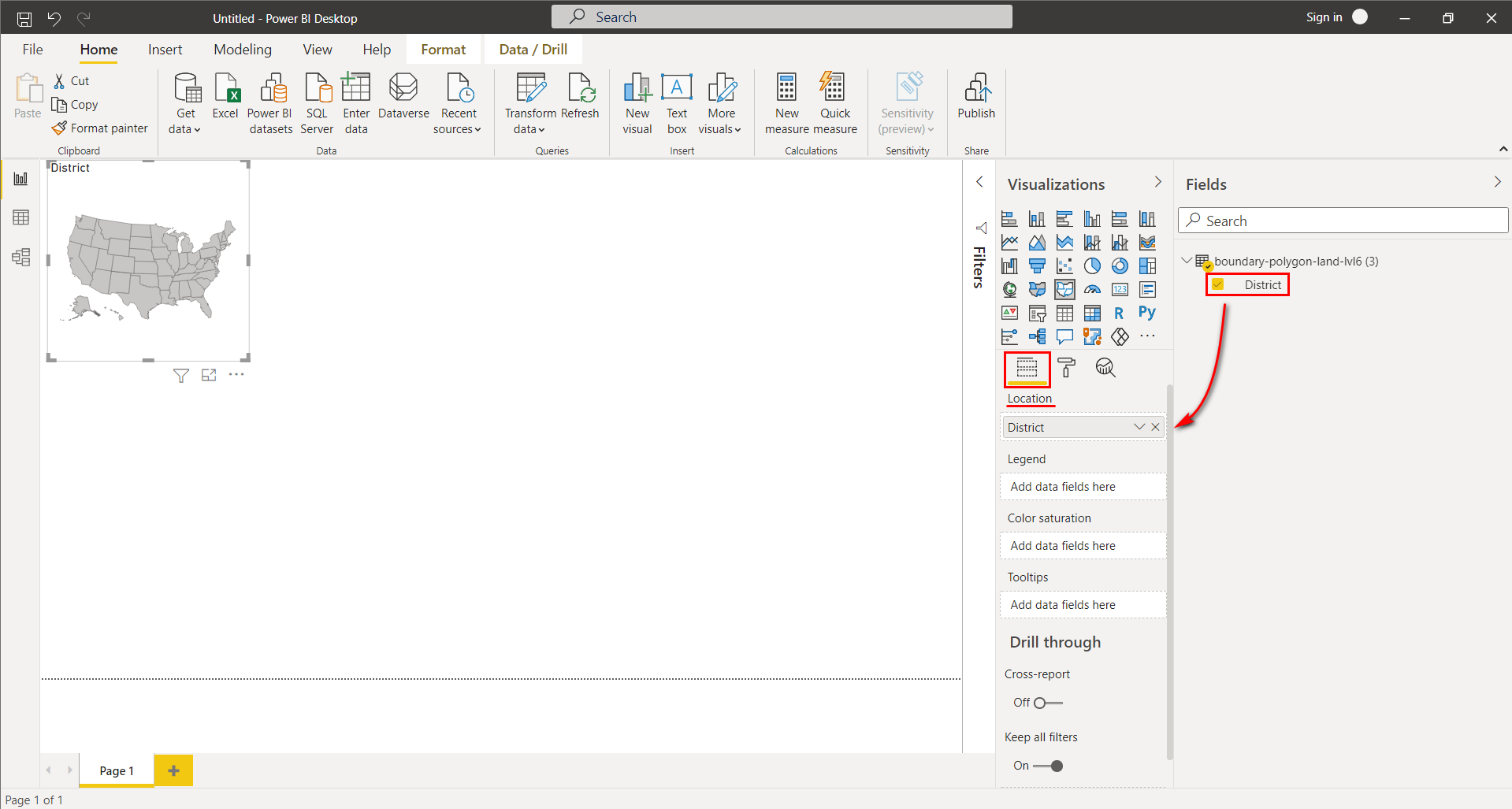The width and height of the screenshot is (1512, 809).
Task: Remove District from Location well
Action: 1156,427
